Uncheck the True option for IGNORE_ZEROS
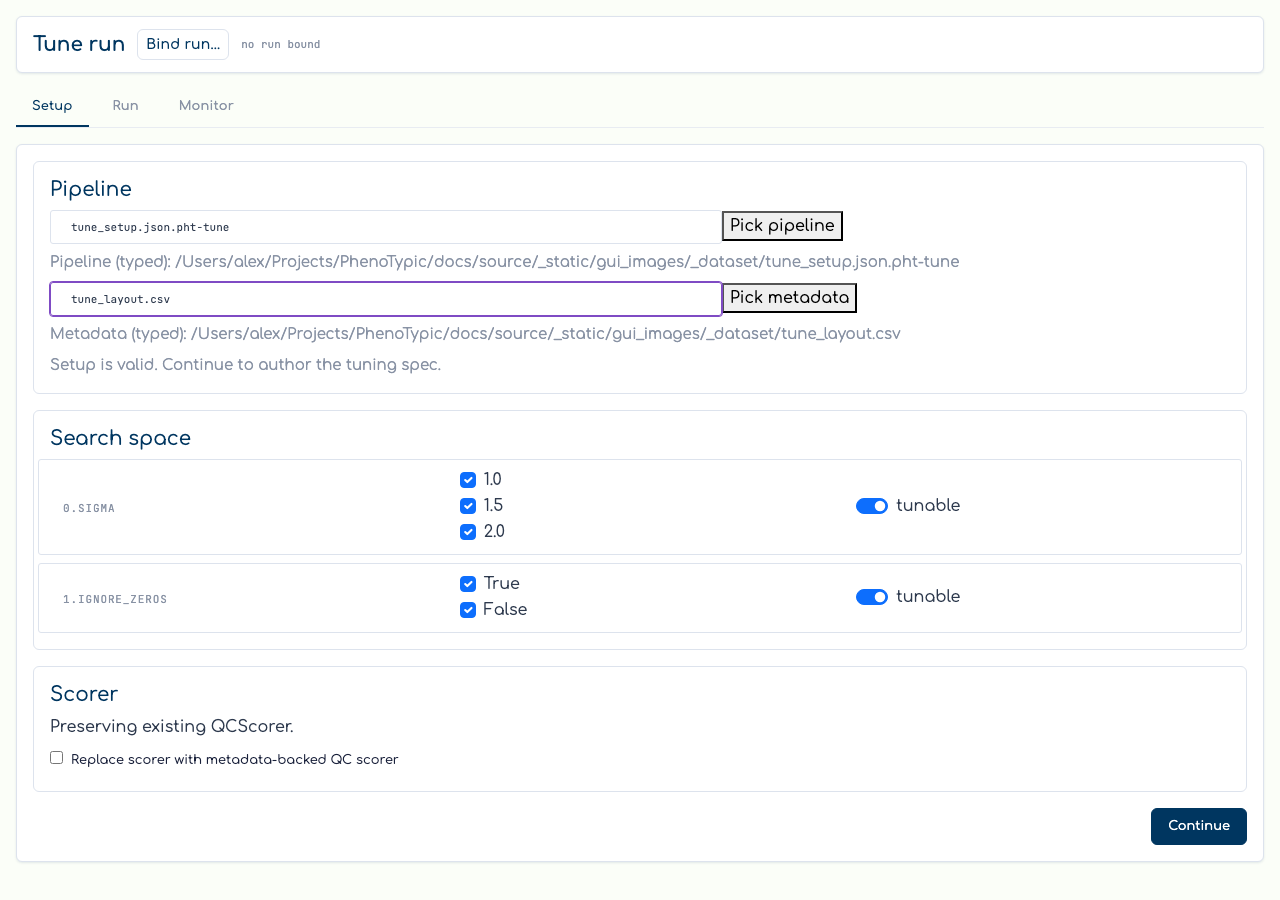This screenshot has height=900, width=1280. coord(468,584)
